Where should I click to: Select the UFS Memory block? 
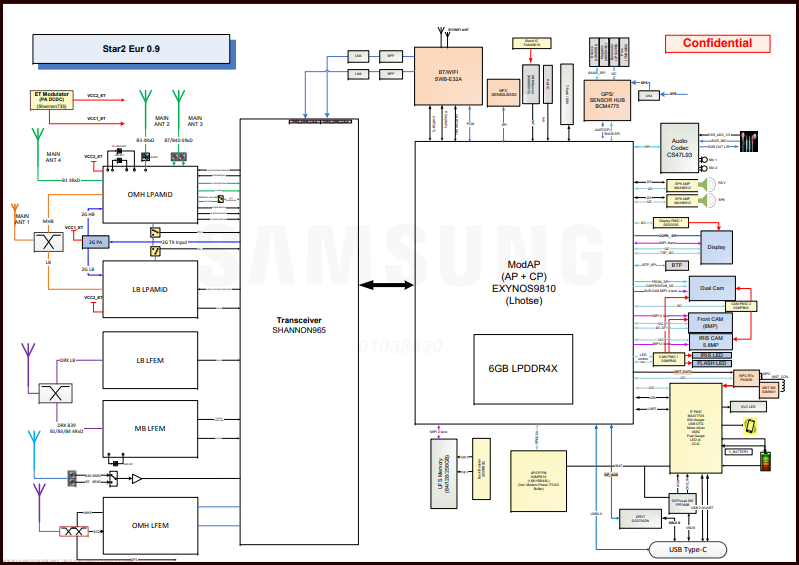444,474
